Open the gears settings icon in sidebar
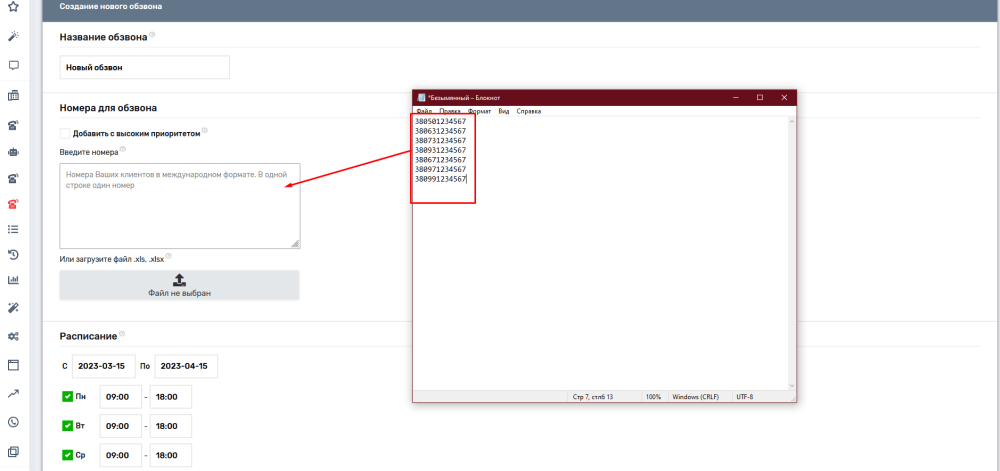The height and width of the screenshot is (471, 1000). point(14,336)
